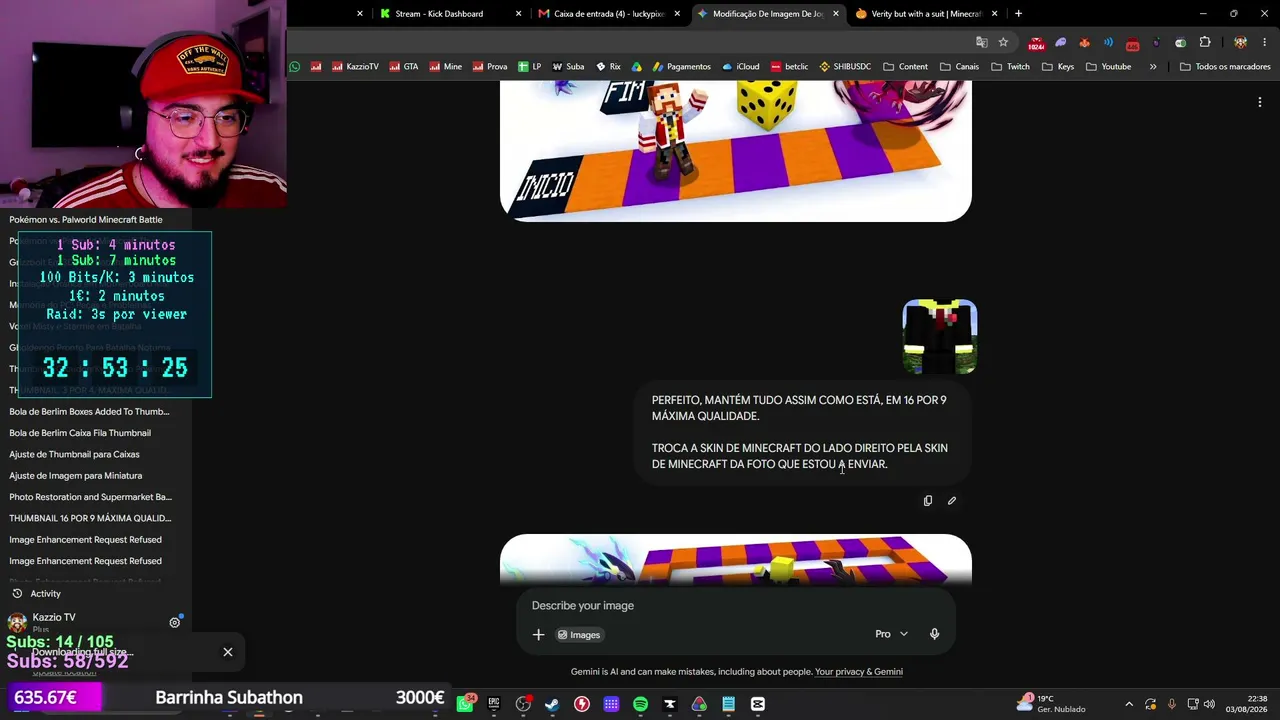This screenshot has width=1280, height=720.
Task: Deselect the Images tool chip
Action: click(579, 635)
